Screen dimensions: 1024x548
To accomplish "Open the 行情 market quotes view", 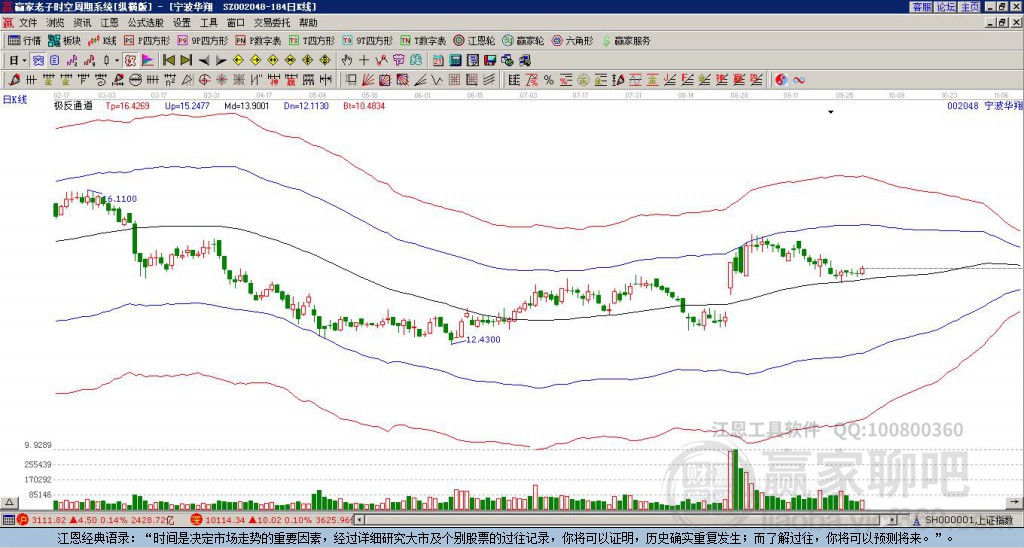I will pyautogui.click(x=24, y=40).
